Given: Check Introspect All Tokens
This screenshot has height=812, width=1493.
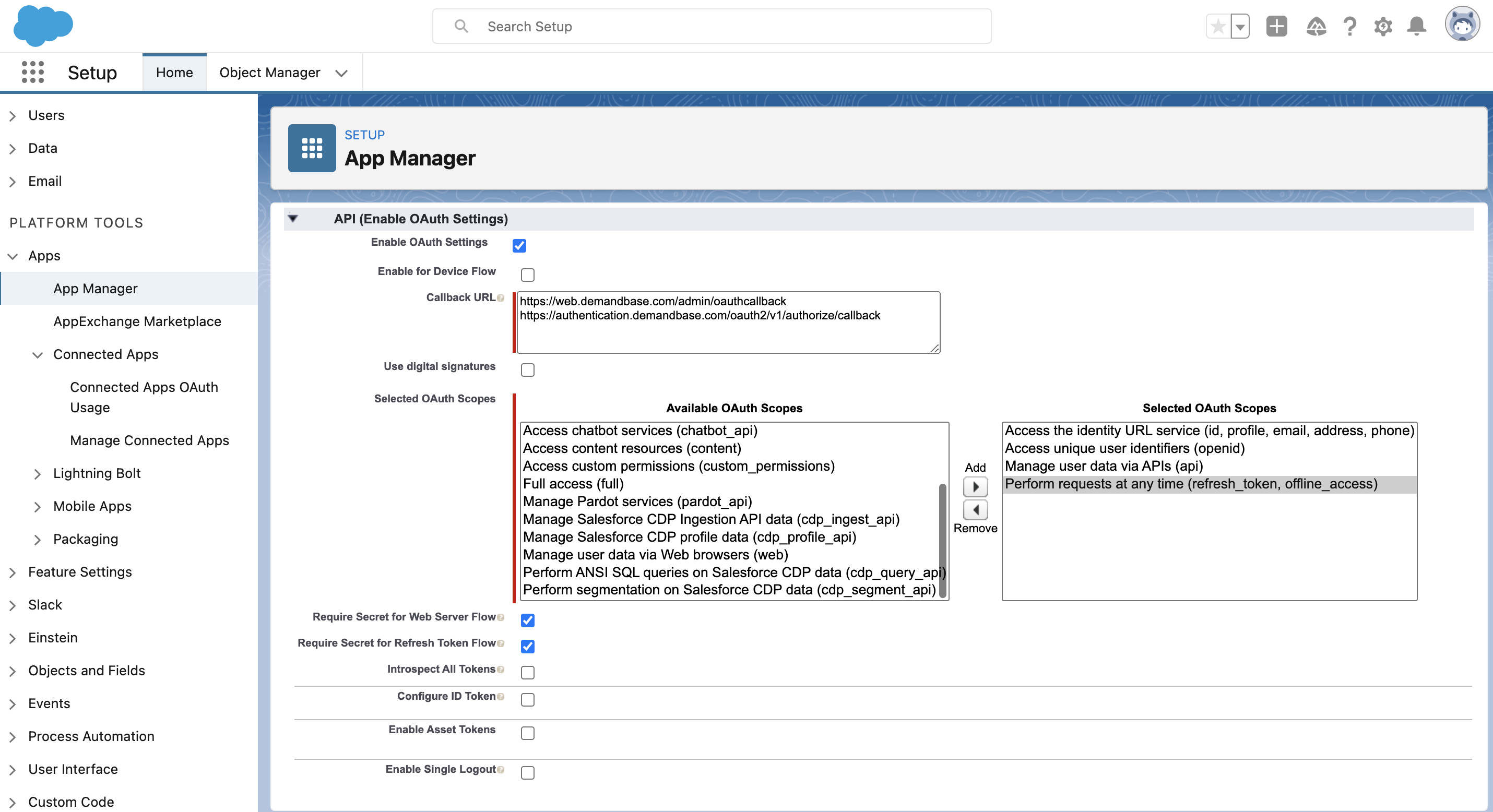Looking at the screenshot, I should (527, 672).
